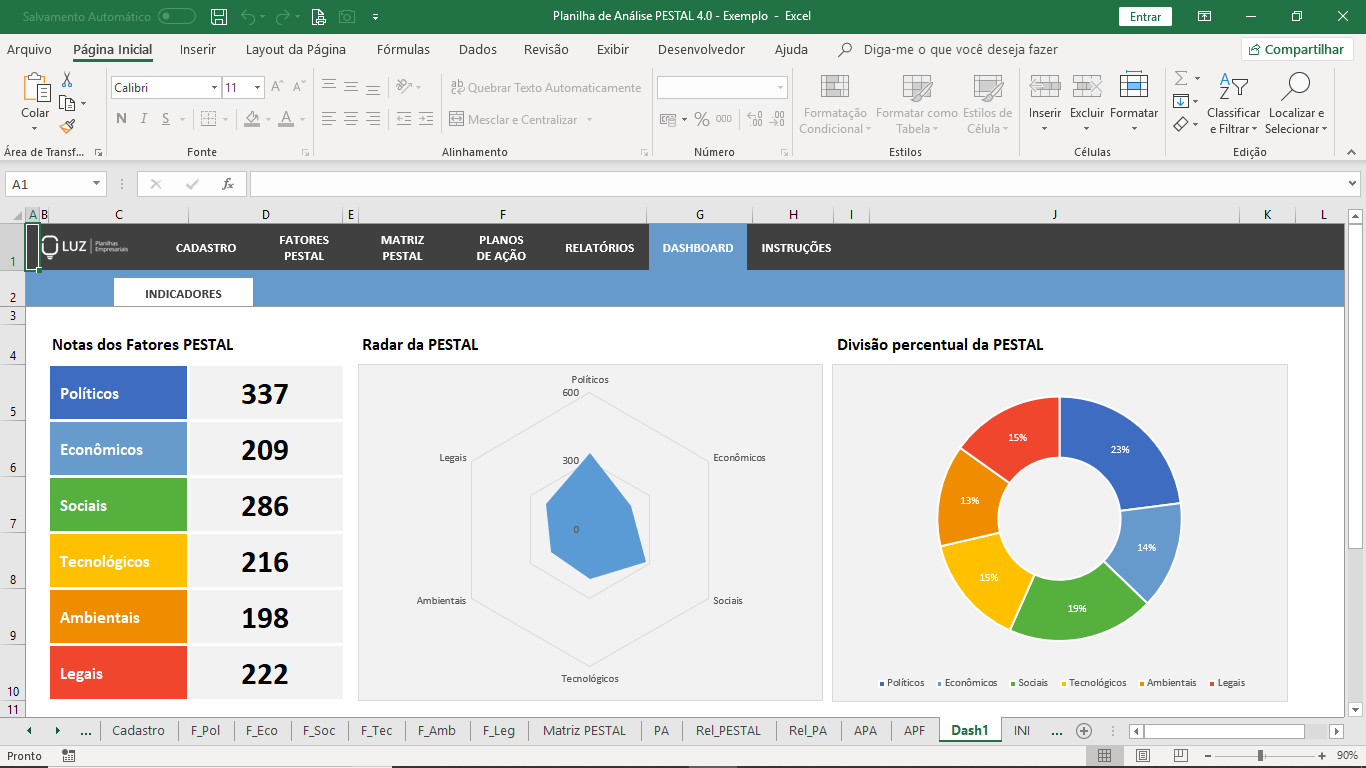Screen dimensions: 1366x768
Task: Open the Name Box dropdown arrow
Action: pos(97,184)
